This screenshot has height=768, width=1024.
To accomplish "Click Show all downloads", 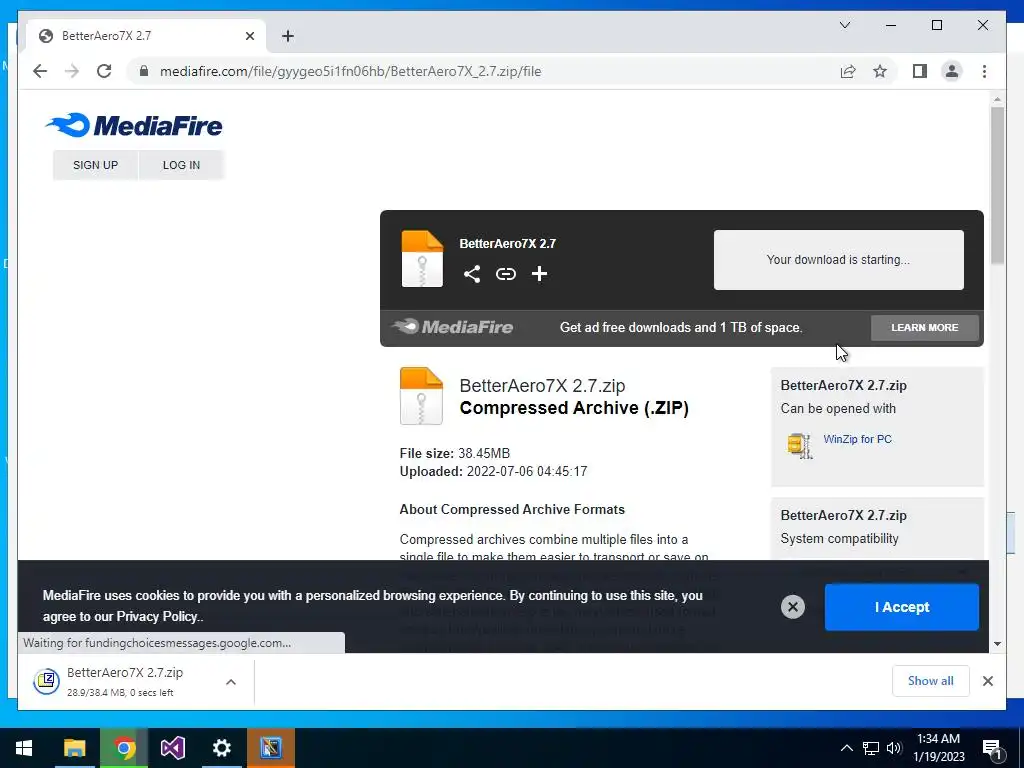I will (930, 680).
